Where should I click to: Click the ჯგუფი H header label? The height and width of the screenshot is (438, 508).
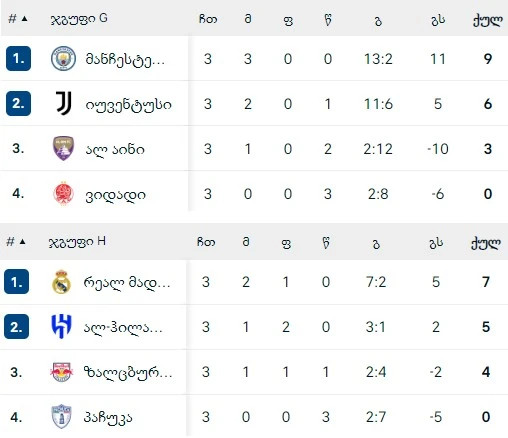point(77,242)
